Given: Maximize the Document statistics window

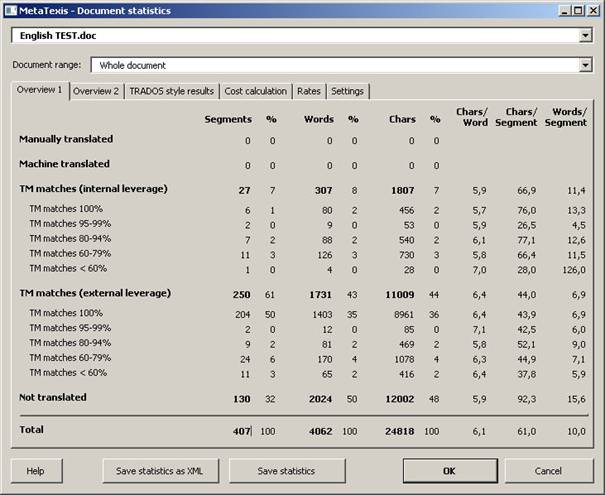Looking at the screenshot, I should pos(578,10).
